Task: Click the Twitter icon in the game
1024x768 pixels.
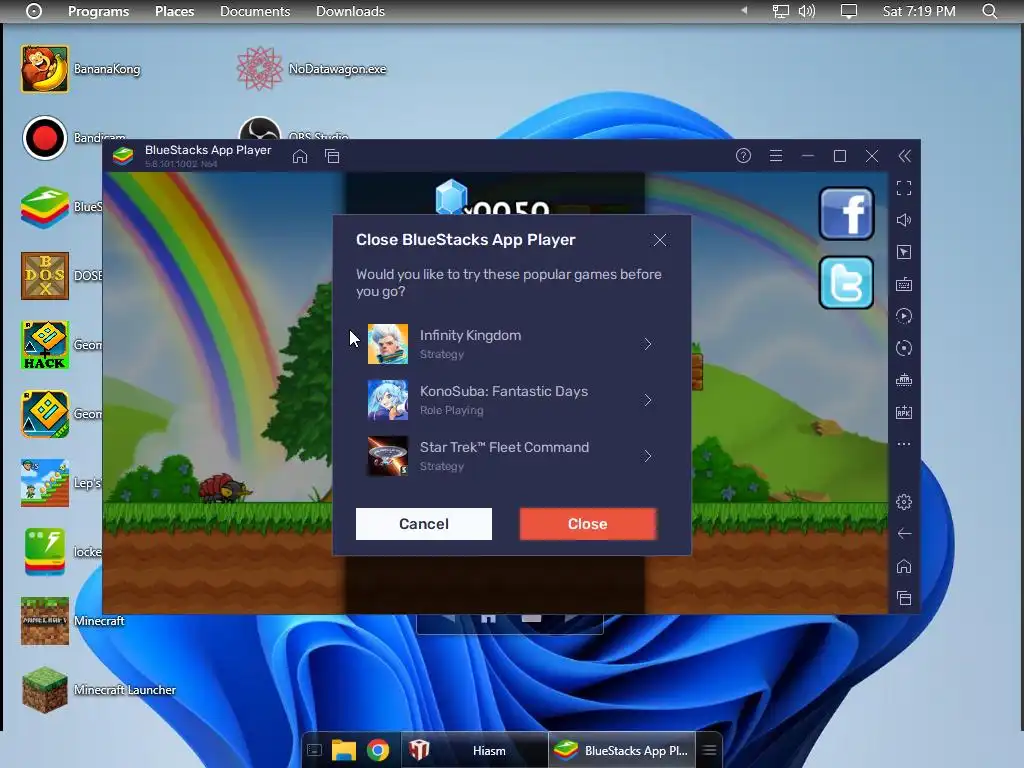Action: point(846,283)
